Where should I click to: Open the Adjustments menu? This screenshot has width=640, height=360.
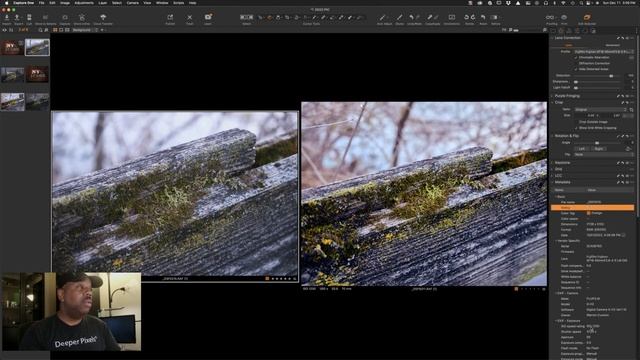[84, 3]
